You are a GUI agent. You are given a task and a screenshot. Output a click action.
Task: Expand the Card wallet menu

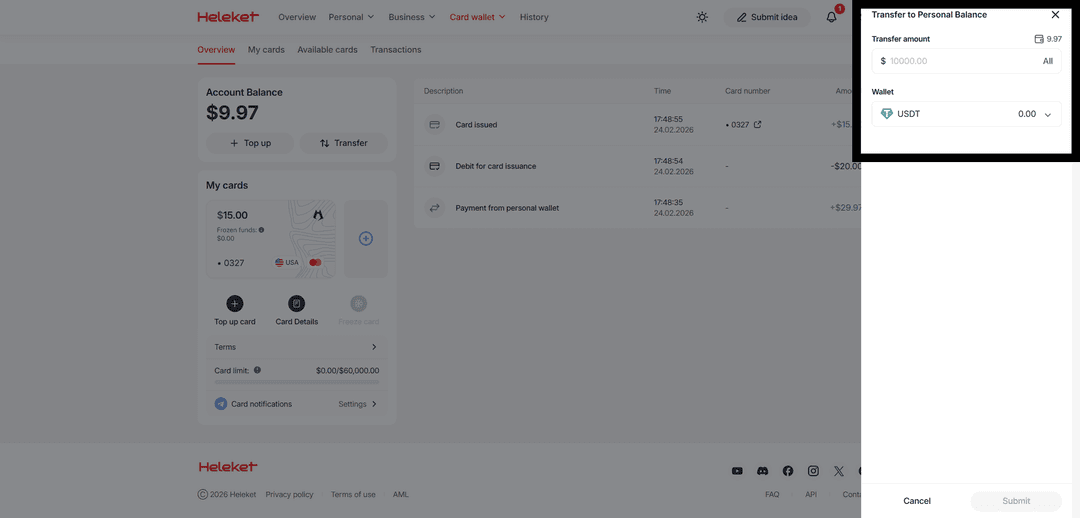(x=477, y=17)
